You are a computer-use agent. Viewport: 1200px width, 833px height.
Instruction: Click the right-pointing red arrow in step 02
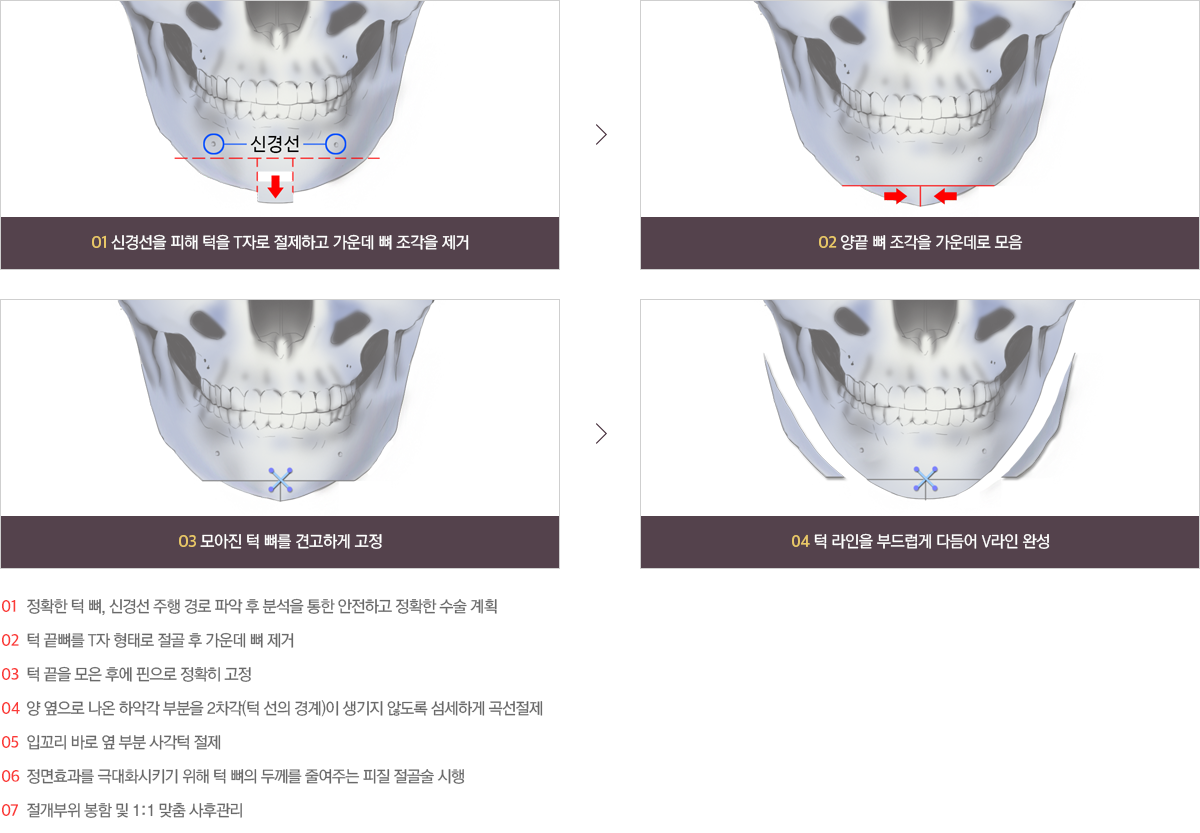pyautogui.click(x=895, y=197)
